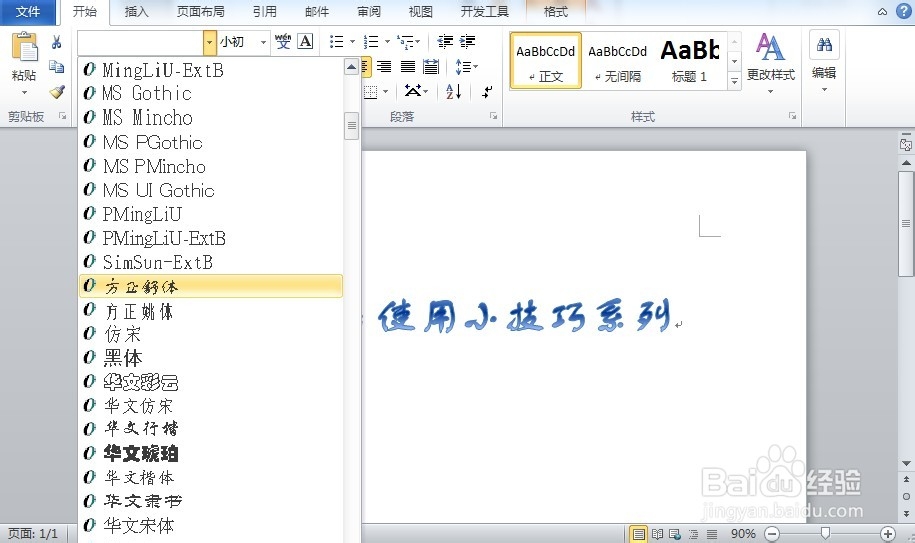
Task: Click the 90% zoom level text
Action: (x=743, y=534)
